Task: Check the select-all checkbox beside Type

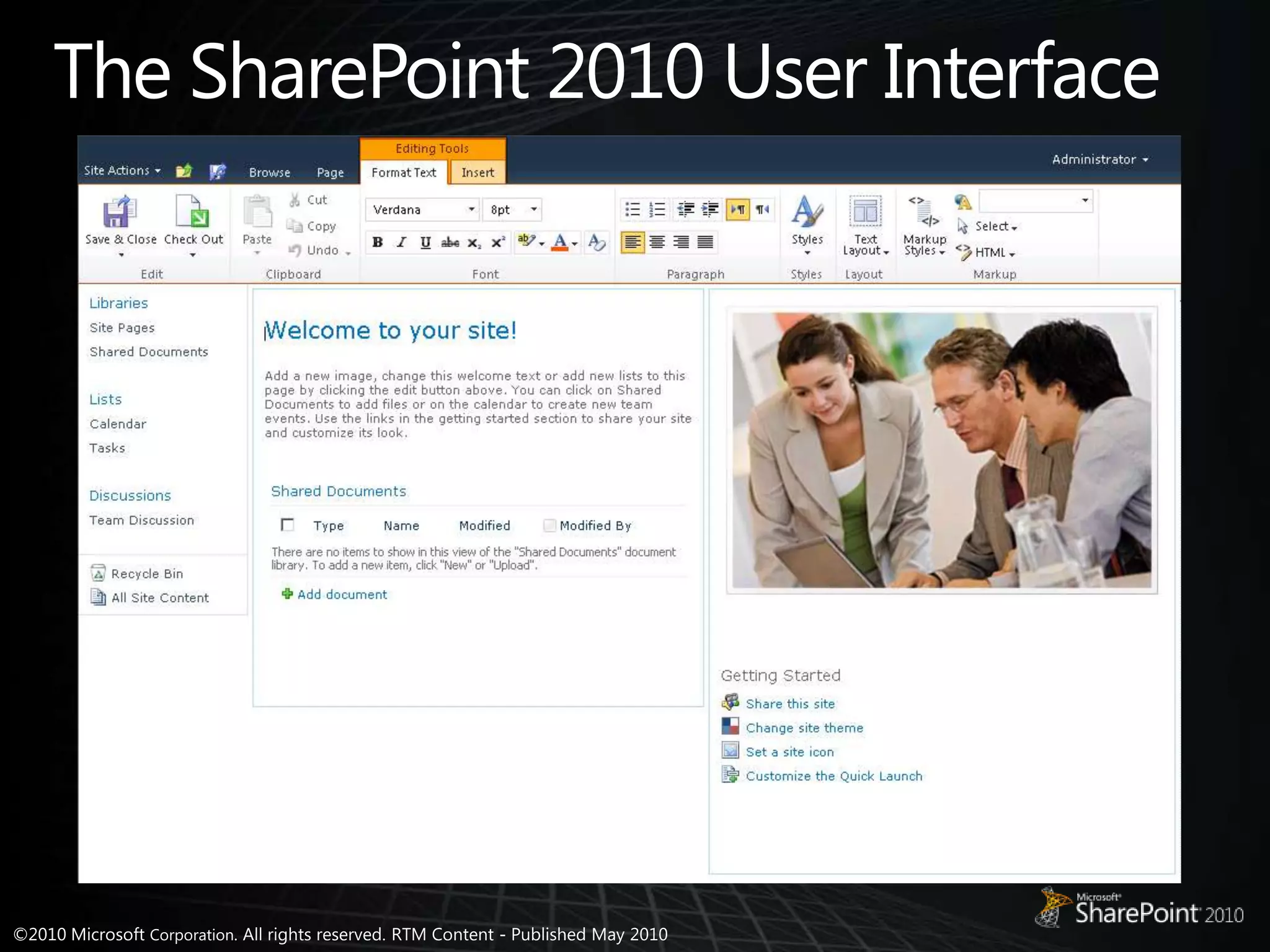Action: tap(287, 525)
